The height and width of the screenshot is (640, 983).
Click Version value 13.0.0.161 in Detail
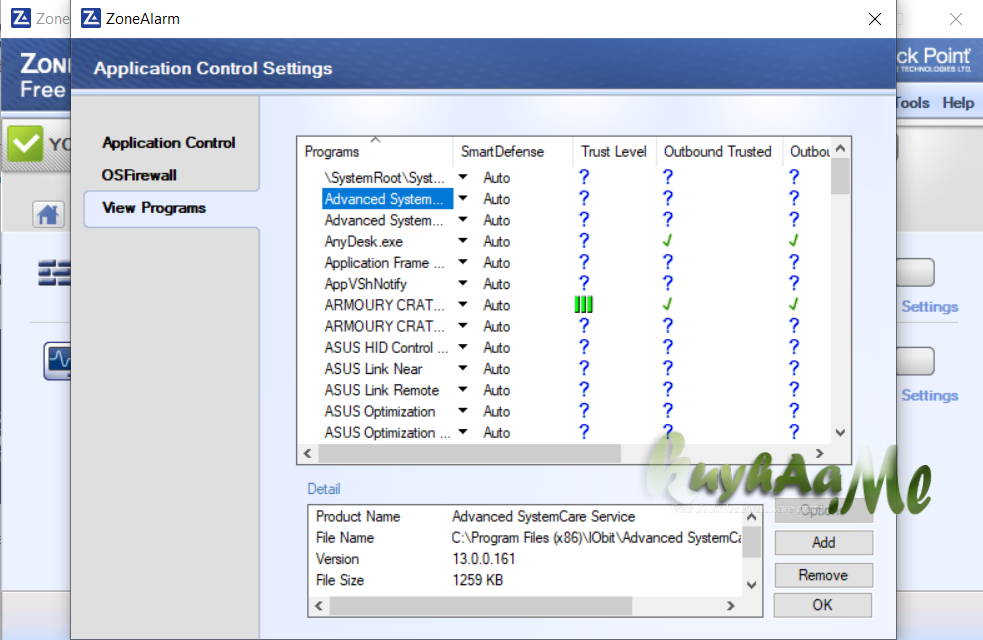(483, 559)
